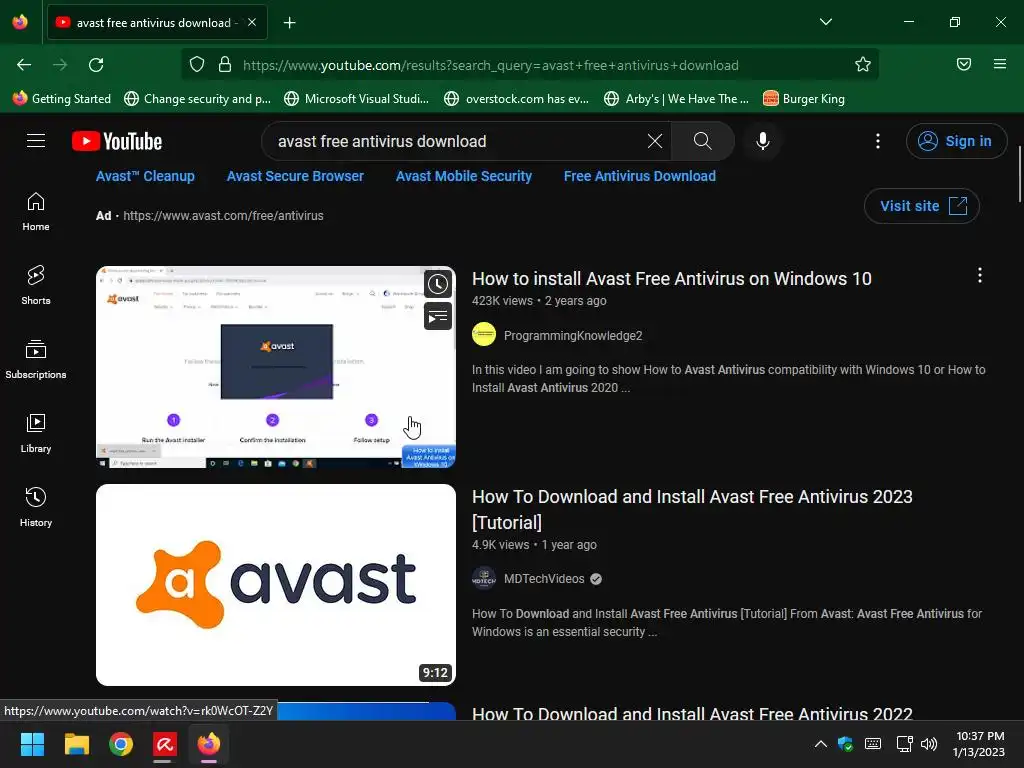Add first video to Watch later

point(438,284)
